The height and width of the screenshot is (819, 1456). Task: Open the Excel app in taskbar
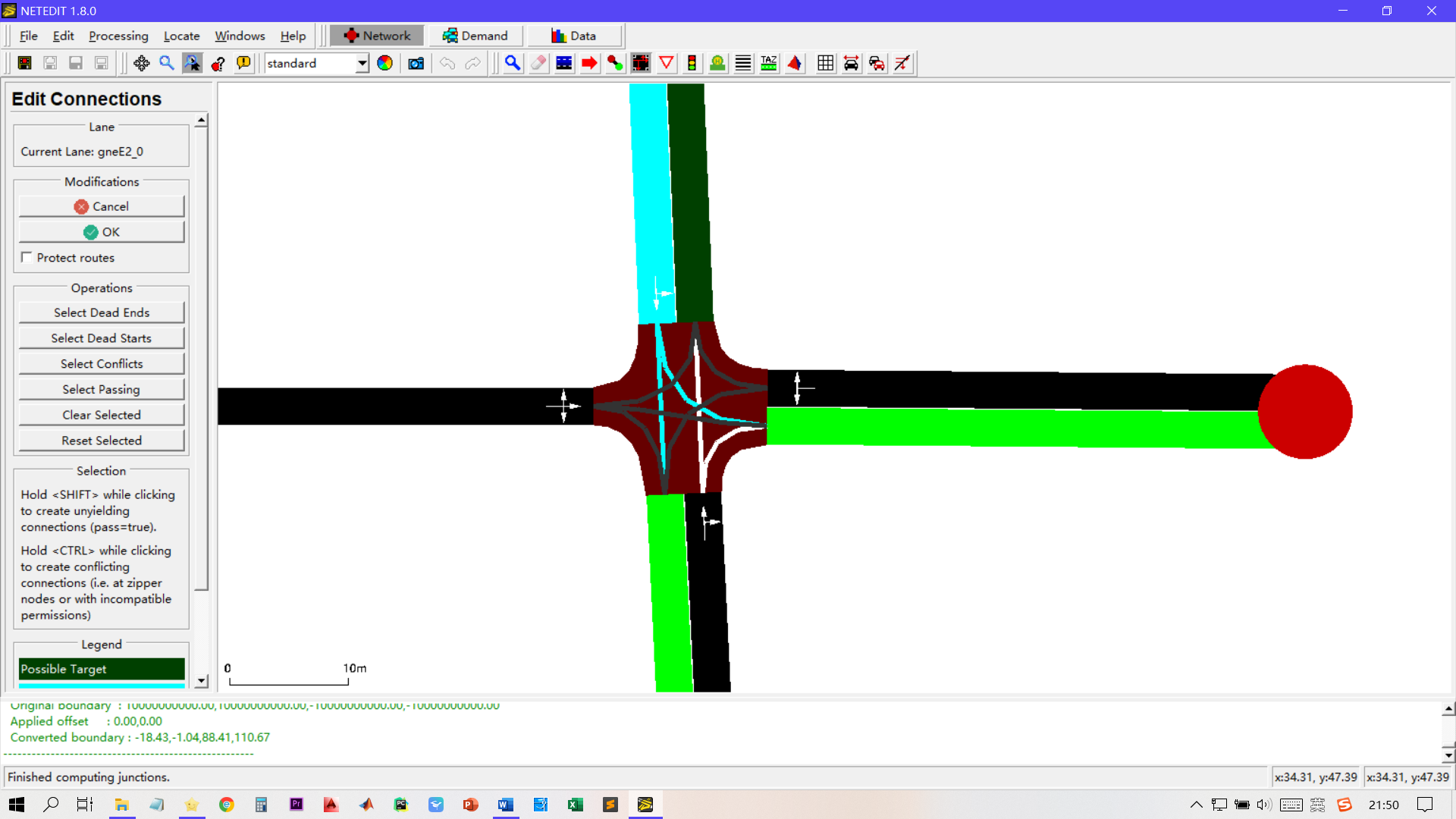[575, 805]
